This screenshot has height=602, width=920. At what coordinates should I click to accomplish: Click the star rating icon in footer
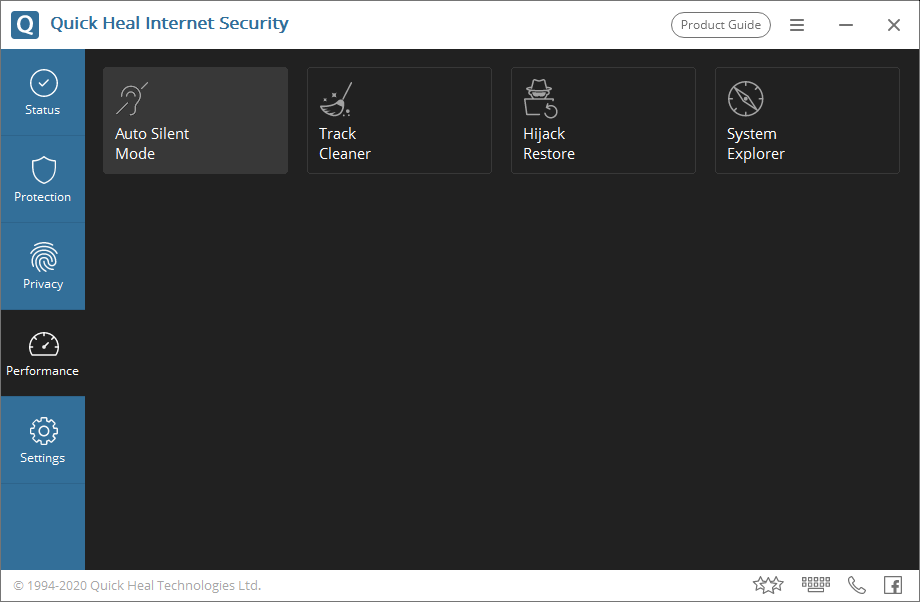[768, 585]
